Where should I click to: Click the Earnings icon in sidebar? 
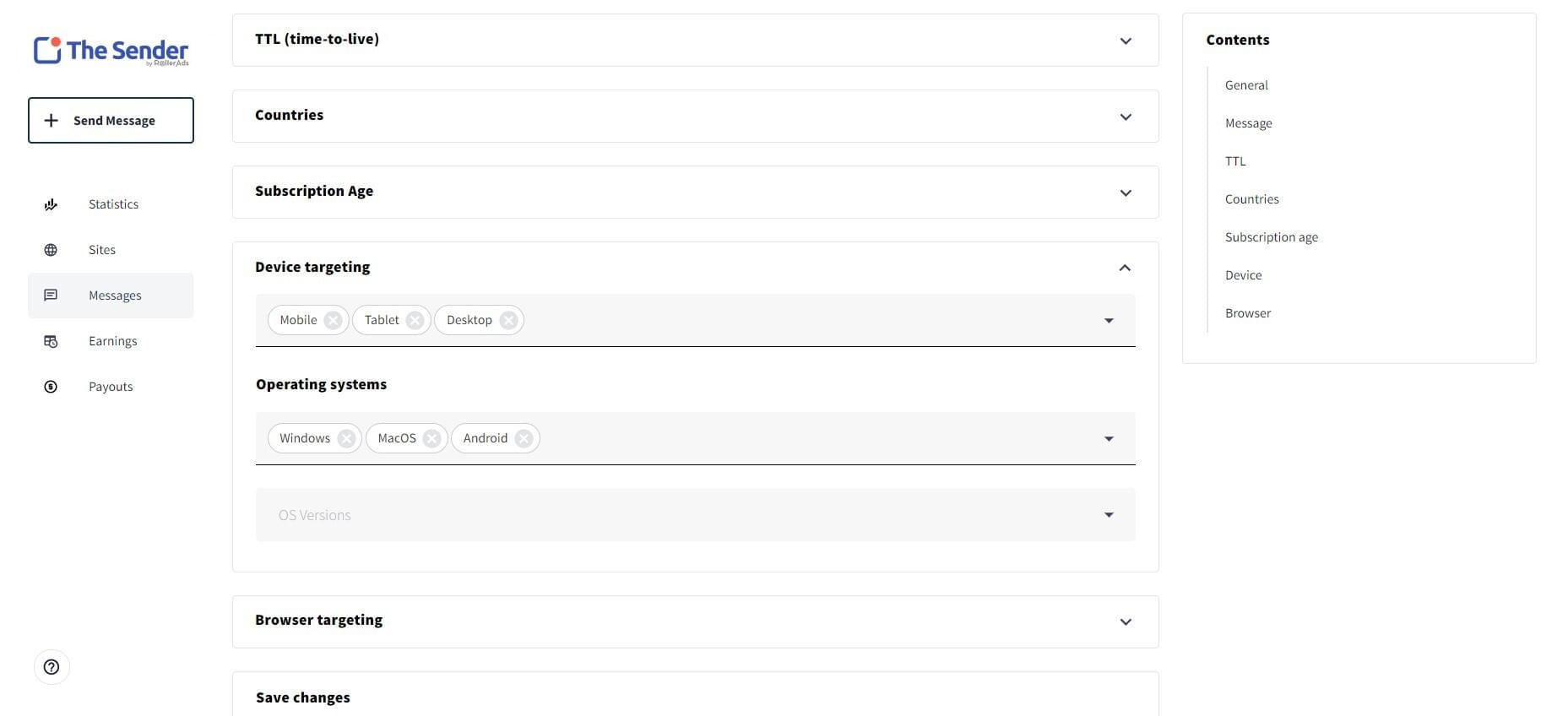tap(51, 341)
